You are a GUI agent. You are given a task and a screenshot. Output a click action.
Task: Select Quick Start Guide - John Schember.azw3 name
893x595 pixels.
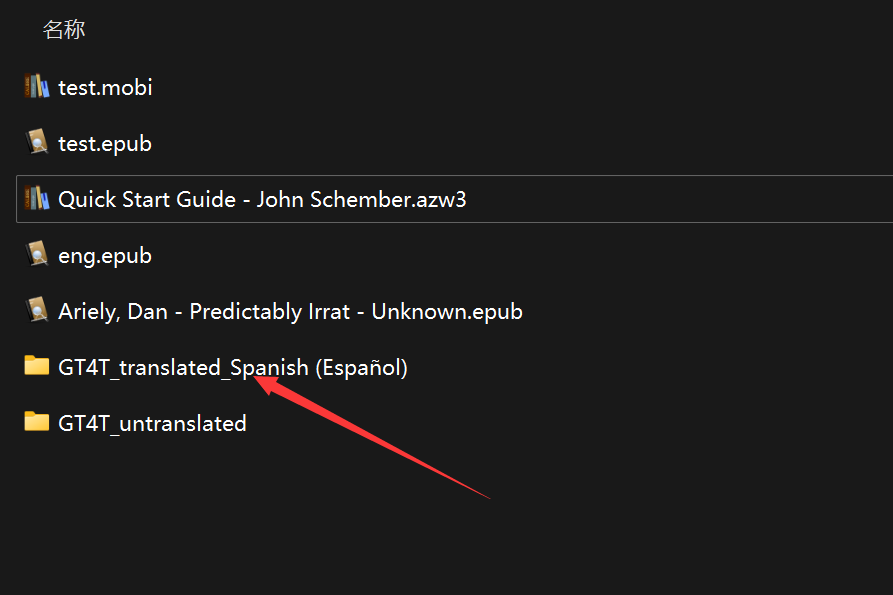pos(262,199)
